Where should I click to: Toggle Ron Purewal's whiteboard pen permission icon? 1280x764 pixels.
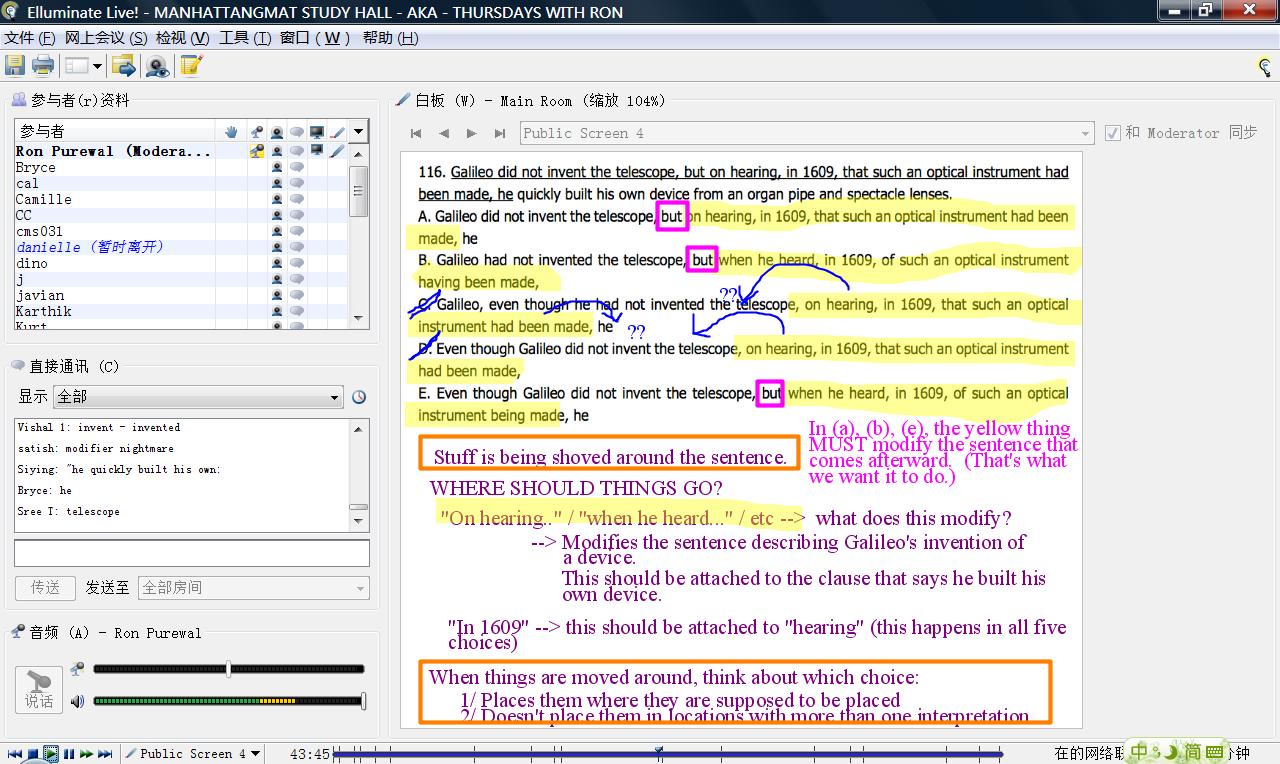[x=337, y=151]
